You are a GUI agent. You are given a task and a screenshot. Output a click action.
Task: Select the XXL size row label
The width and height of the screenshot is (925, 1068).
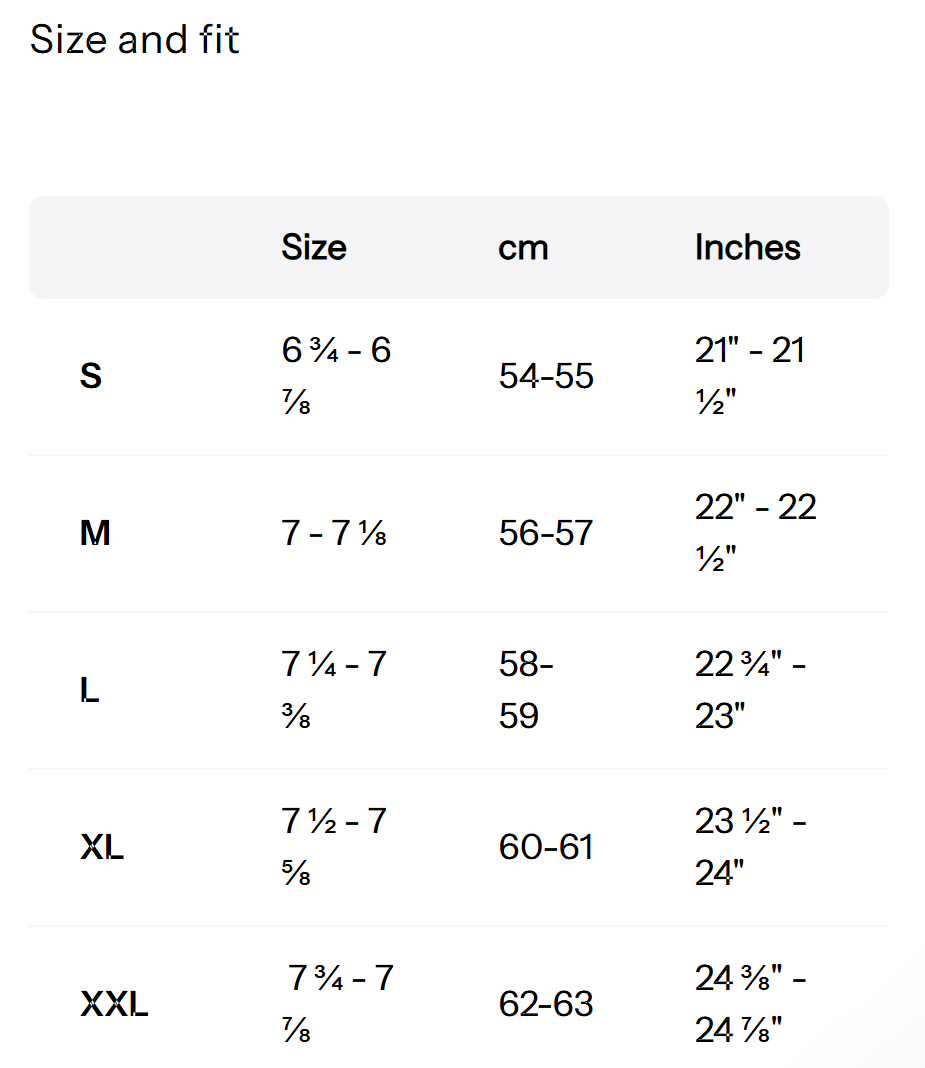pos(114,1004)
